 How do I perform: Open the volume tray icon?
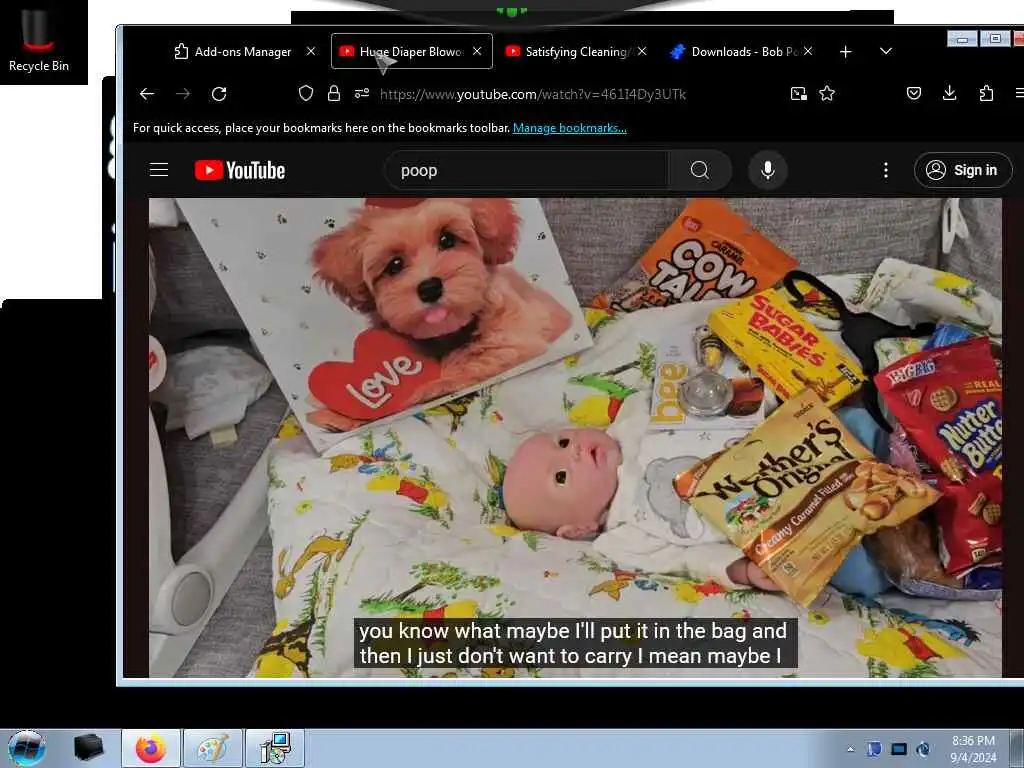point(923,749)
